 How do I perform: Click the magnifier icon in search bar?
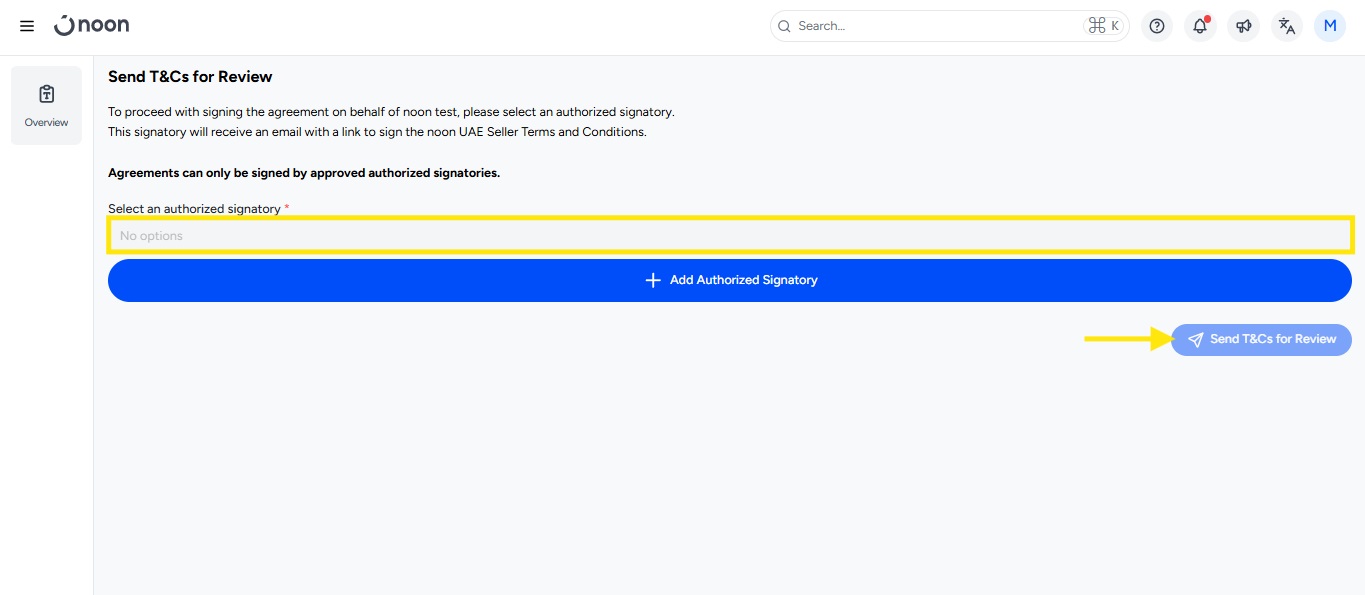784,26
